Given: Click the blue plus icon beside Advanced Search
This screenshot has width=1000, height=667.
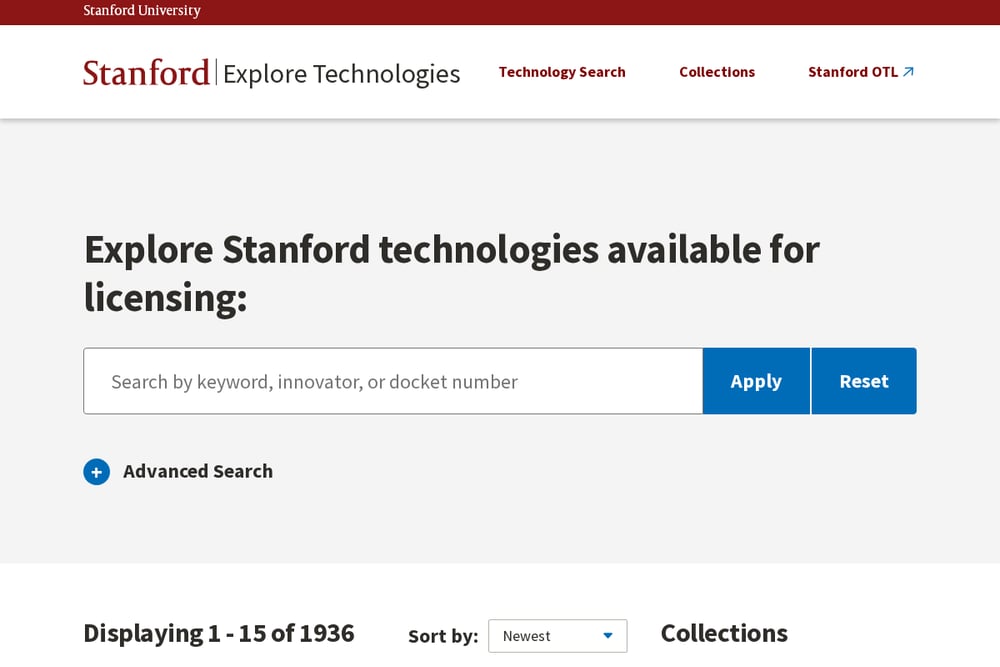Looking at the screenshot, I should tap(96, 472).
